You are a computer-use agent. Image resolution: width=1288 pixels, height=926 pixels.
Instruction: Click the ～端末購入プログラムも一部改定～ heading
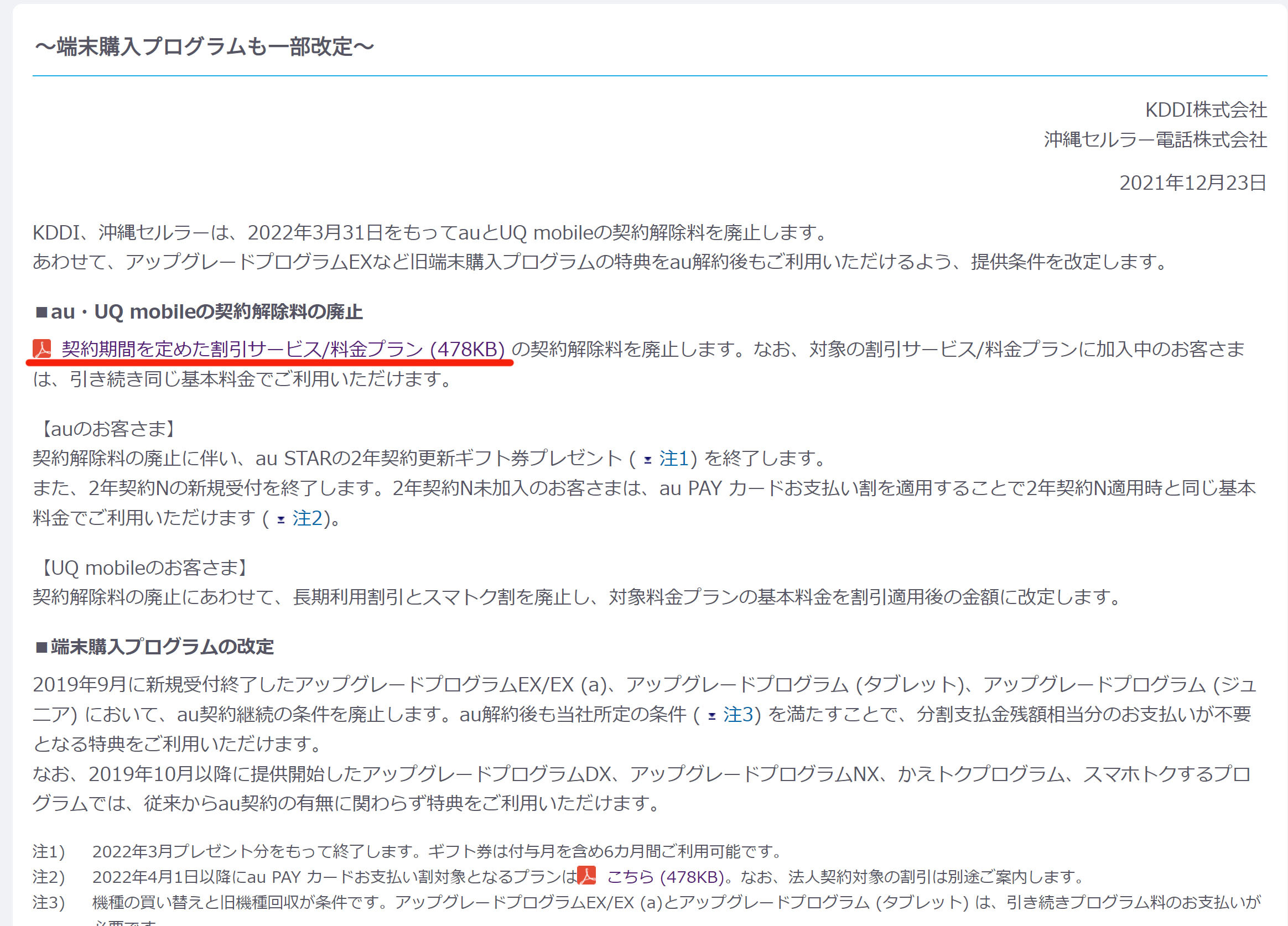205,46
